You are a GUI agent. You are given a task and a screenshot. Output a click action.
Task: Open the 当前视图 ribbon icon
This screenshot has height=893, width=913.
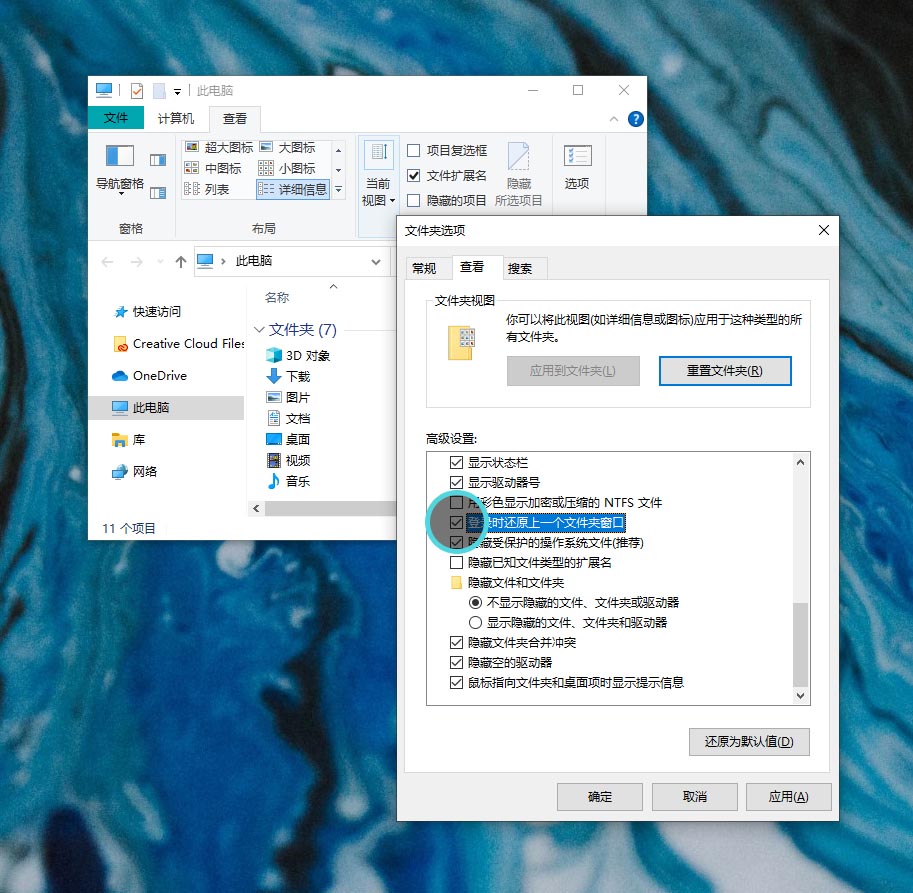click(378, 170)
